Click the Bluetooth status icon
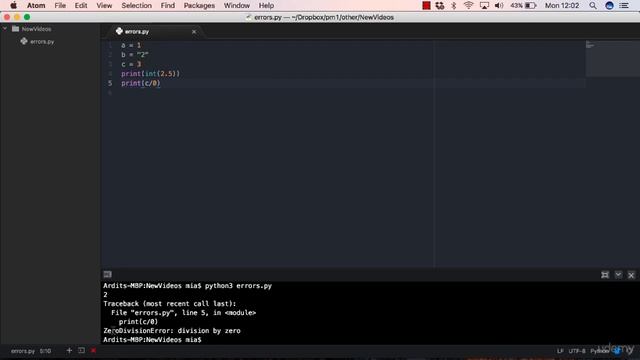The width and height of the screenshot is (640, 360). (453, 6)
